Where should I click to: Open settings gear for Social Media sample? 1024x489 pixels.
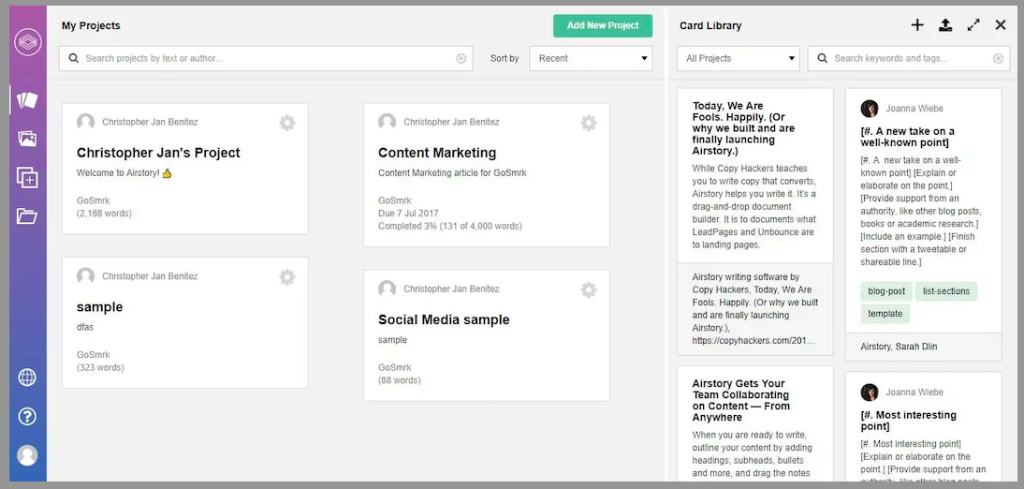588,290
